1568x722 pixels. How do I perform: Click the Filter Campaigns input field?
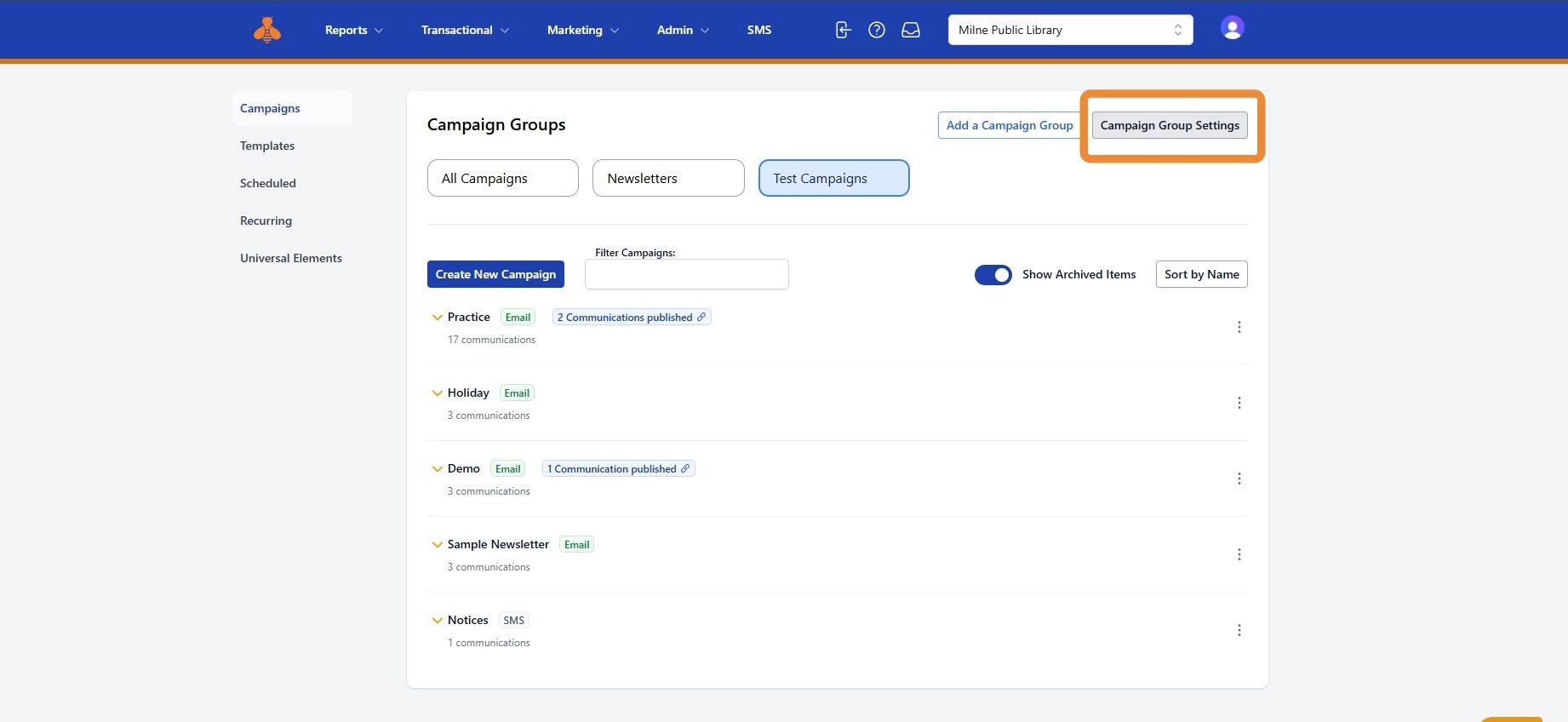(x=686, y=274)
